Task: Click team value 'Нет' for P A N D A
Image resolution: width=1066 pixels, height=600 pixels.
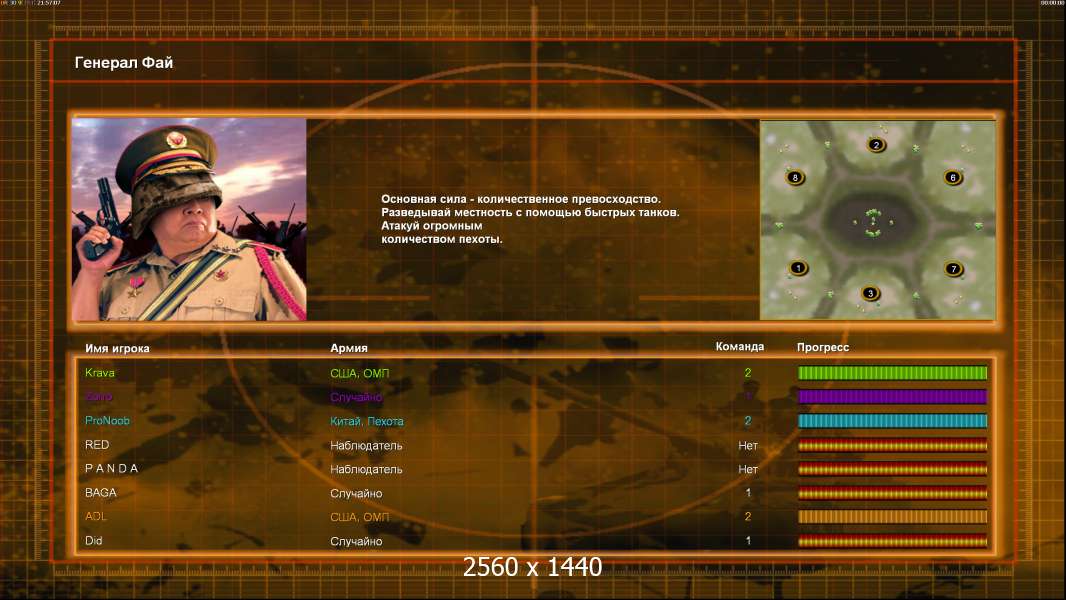Action: tap(748, 469)
